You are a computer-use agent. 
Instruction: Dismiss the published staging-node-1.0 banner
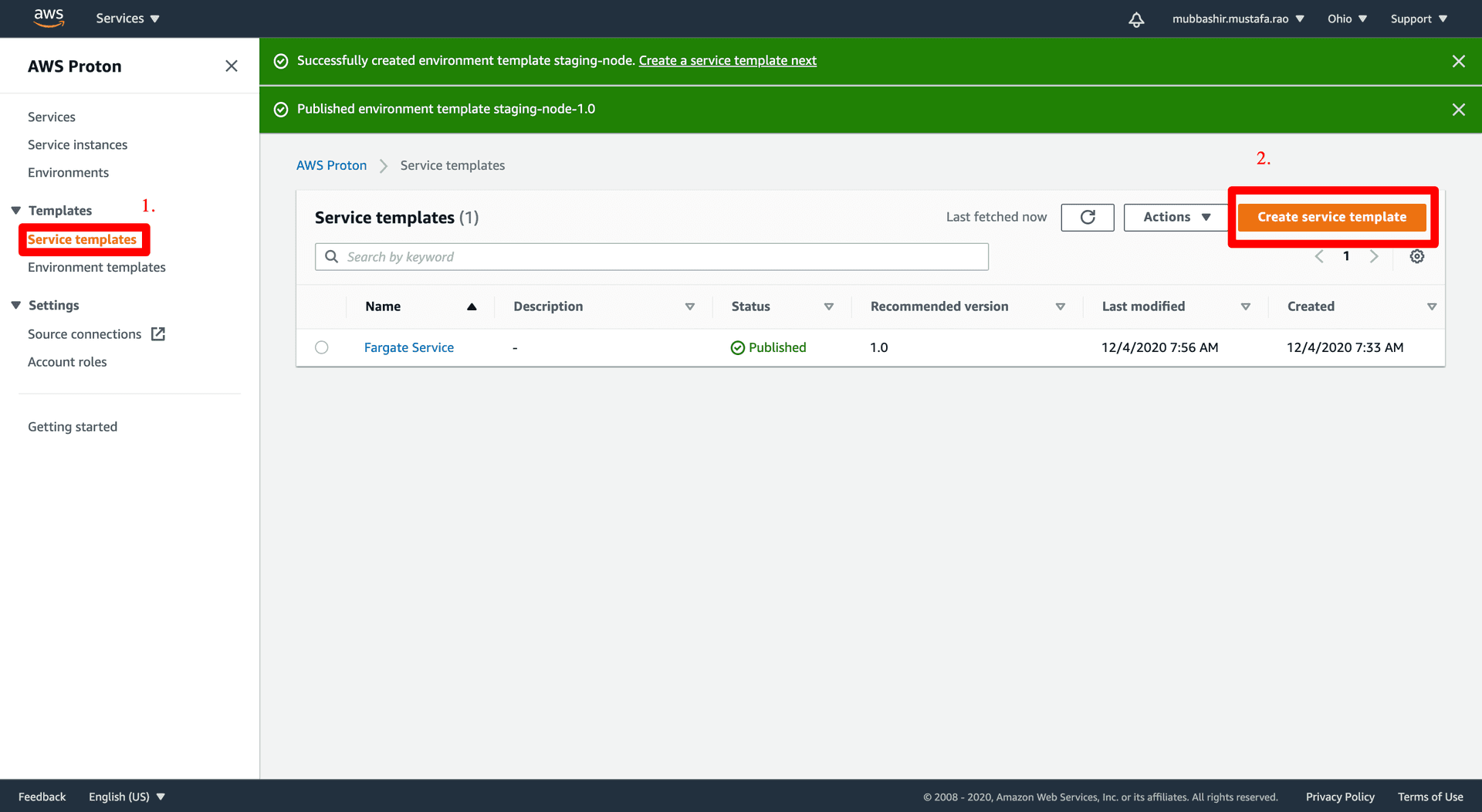pos(1458,110)
